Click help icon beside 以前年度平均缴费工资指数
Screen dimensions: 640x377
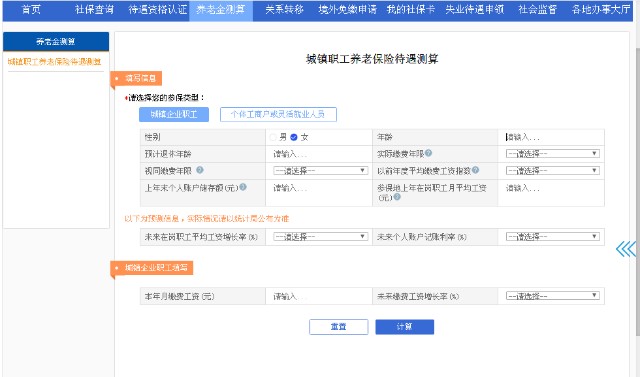click(x=475, y=170)
